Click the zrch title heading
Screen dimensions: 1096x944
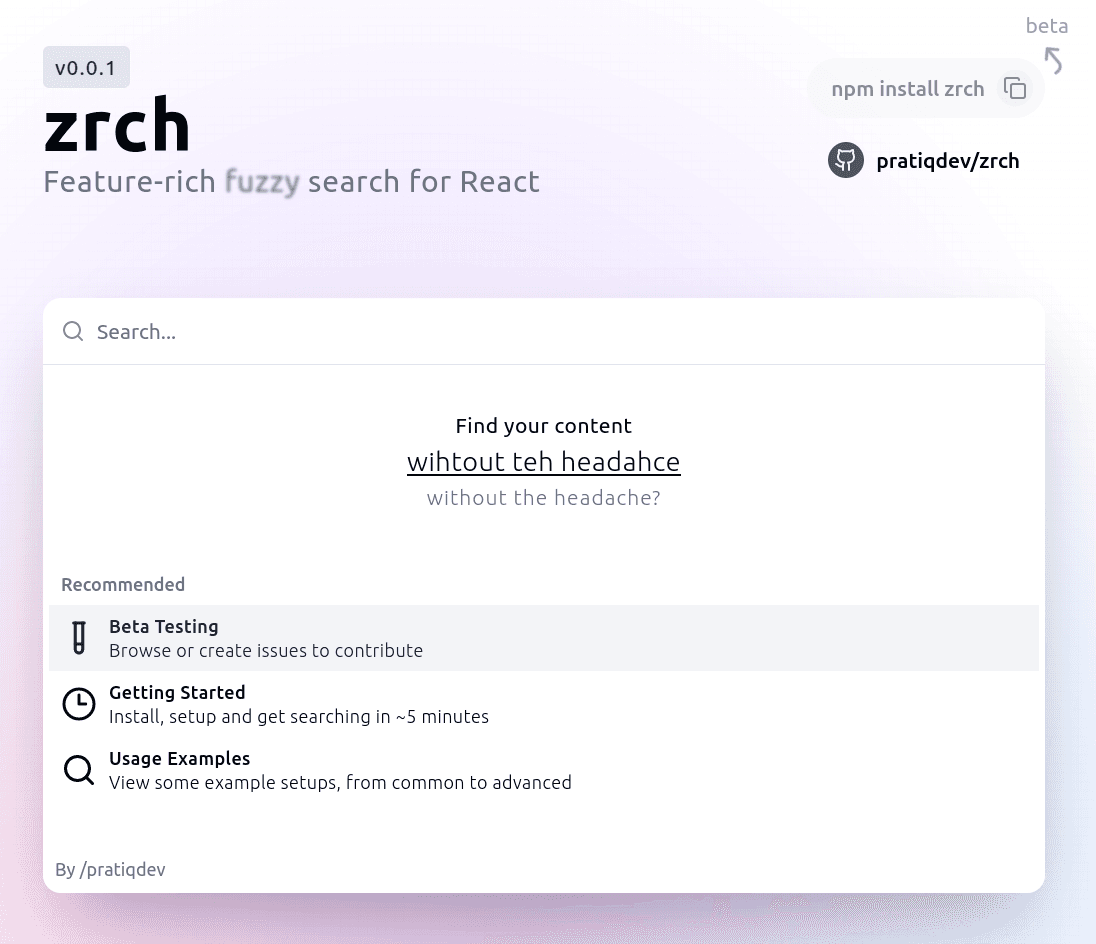pyautogui.click(x=117, y=126)
